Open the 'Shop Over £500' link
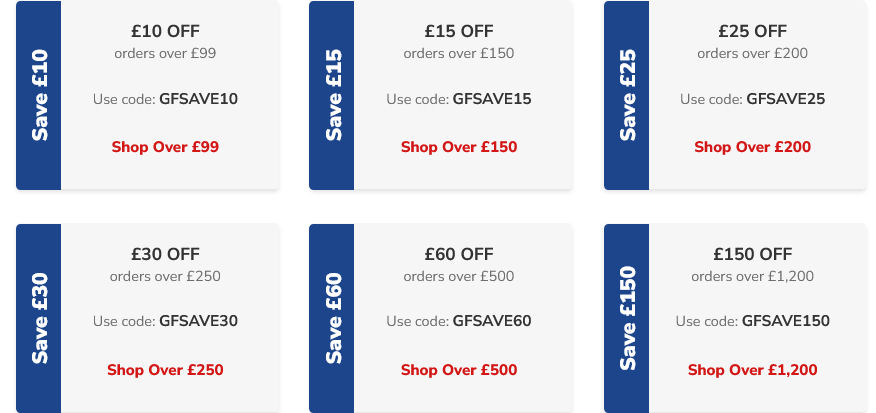This screenshot has height=413, width=876. pos(459,370)
